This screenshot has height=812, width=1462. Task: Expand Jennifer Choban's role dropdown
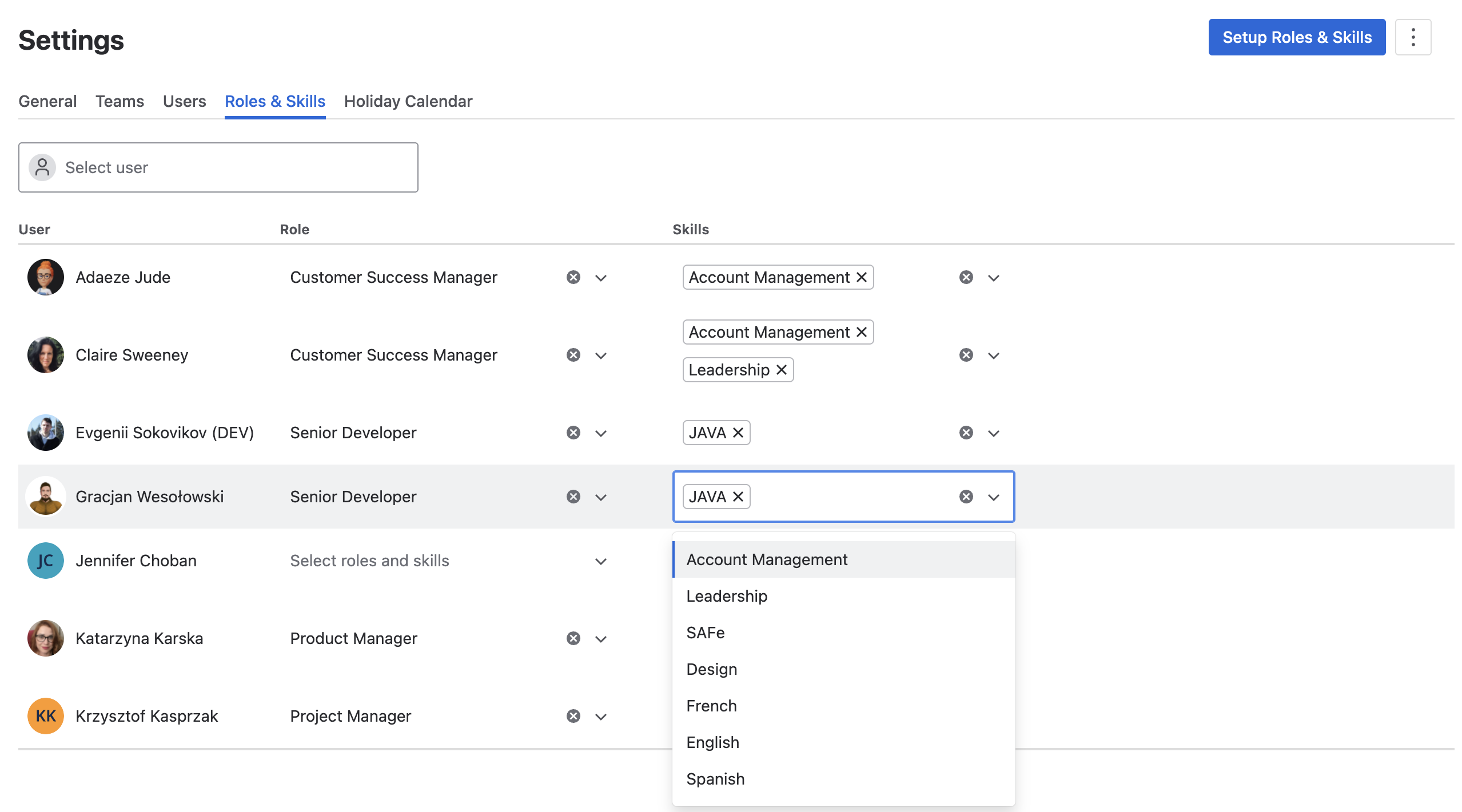[600, 561]
